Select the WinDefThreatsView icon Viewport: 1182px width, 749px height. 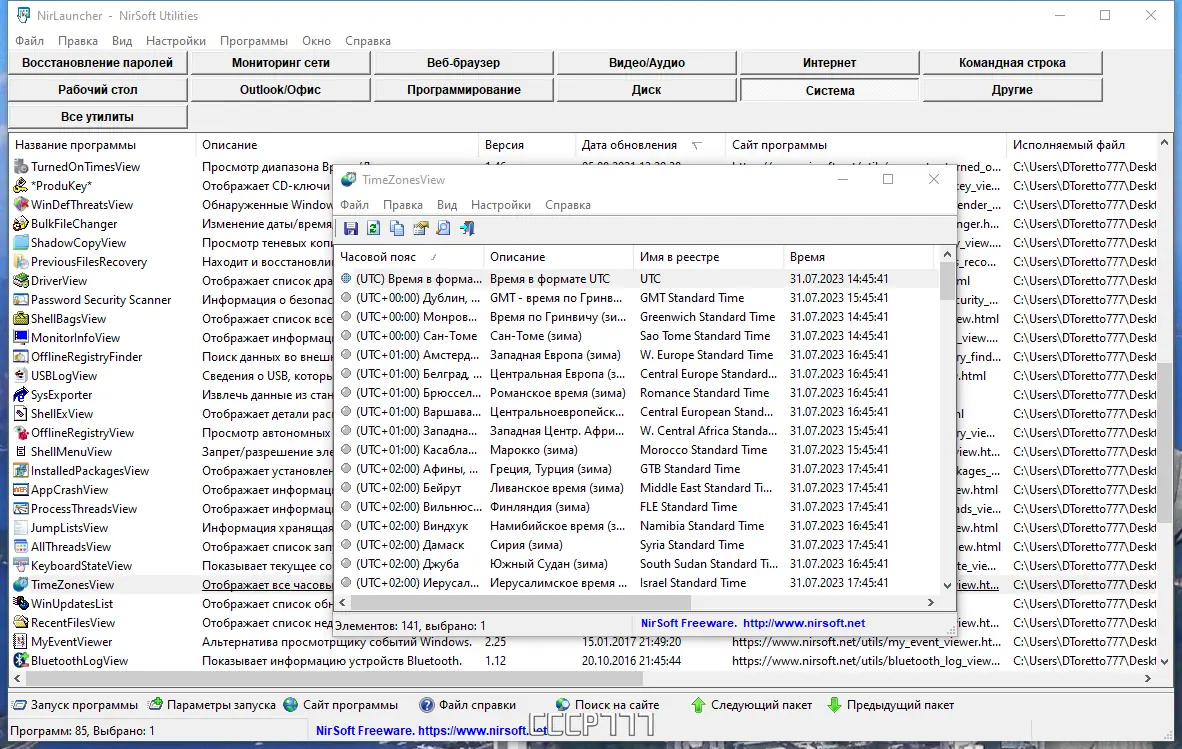[x=21, y=205]
